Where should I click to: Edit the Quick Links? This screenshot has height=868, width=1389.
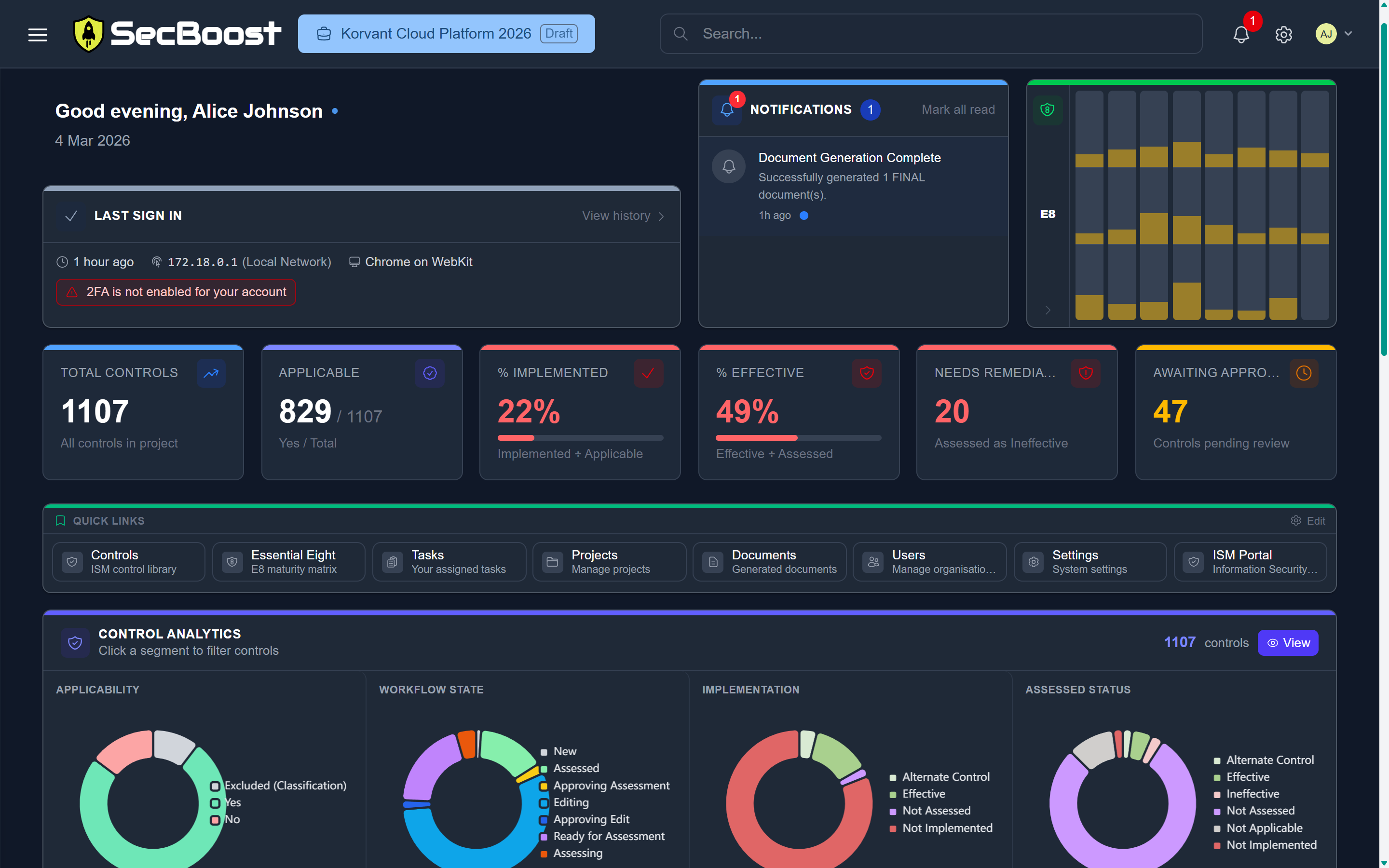pos(1308,521)
